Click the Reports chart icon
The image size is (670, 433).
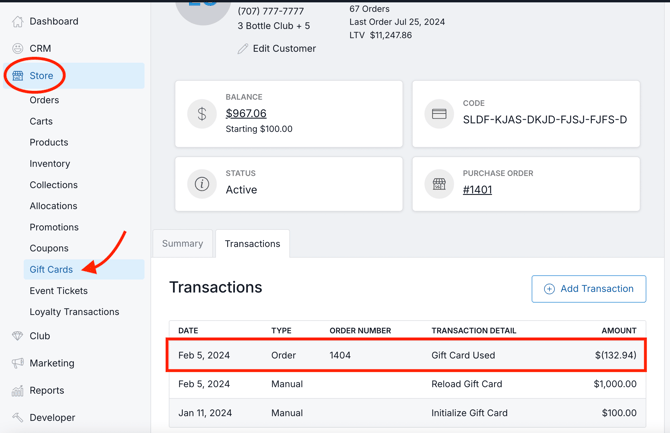pyautogui.click(x=18, y=391)
